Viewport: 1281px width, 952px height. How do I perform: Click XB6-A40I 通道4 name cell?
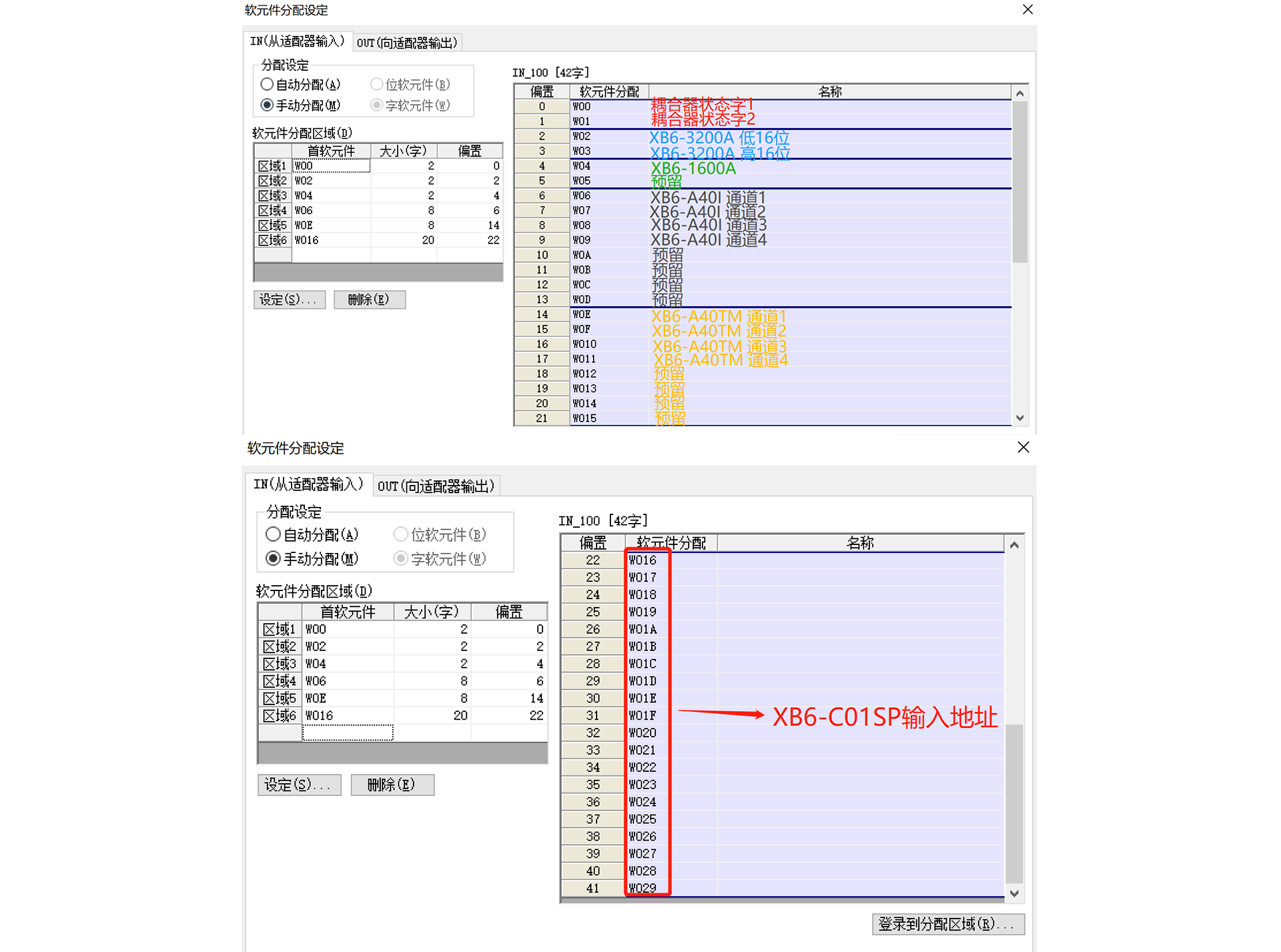coord(830,240)
